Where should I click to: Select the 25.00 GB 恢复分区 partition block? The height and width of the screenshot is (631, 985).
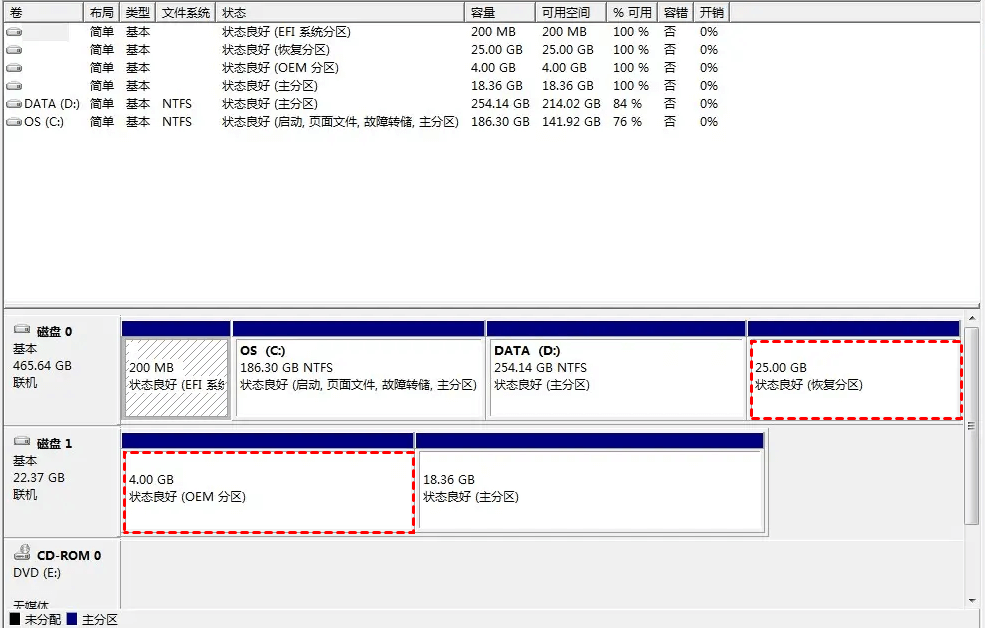pyautogui.click(x=855, y=378)
